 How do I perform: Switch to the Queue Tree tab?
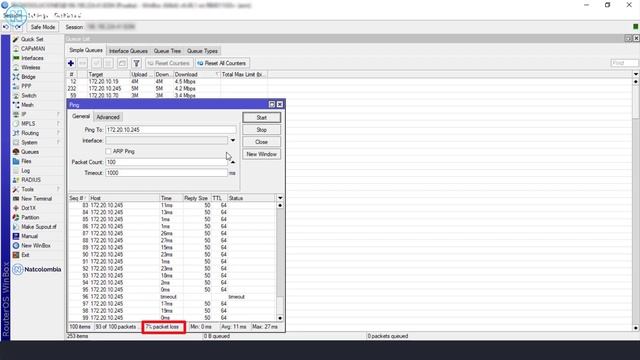tap(167, 51)
